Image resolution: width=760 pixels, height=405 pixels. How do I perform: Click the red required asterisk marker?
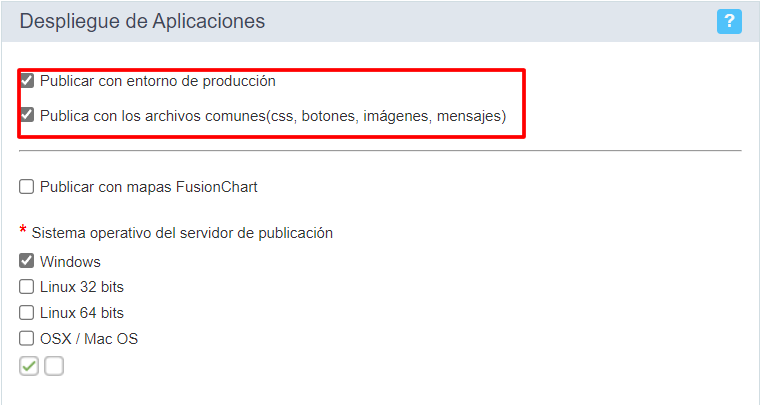[x=23, y=230]
